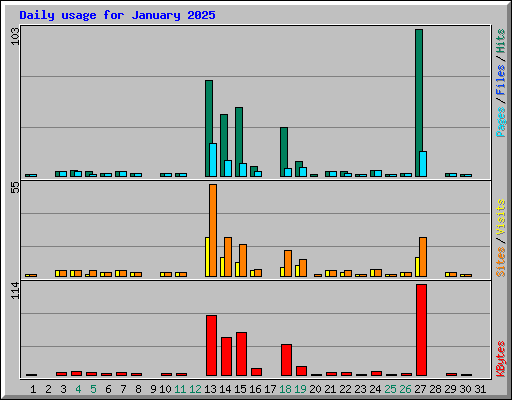The image size is (512, 400).
Task: Click the red 'KBytes' legend label
Action: coord(500,359)
